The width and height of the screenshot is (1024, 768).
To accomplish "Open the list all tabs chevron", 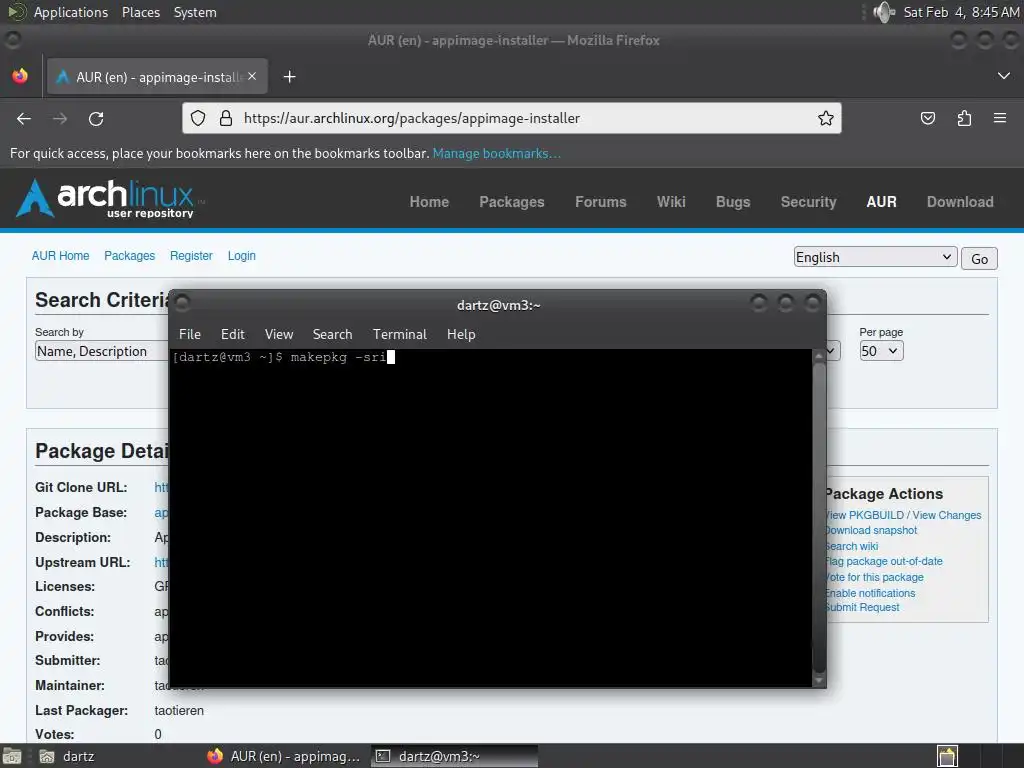I will coord(1004,76).
